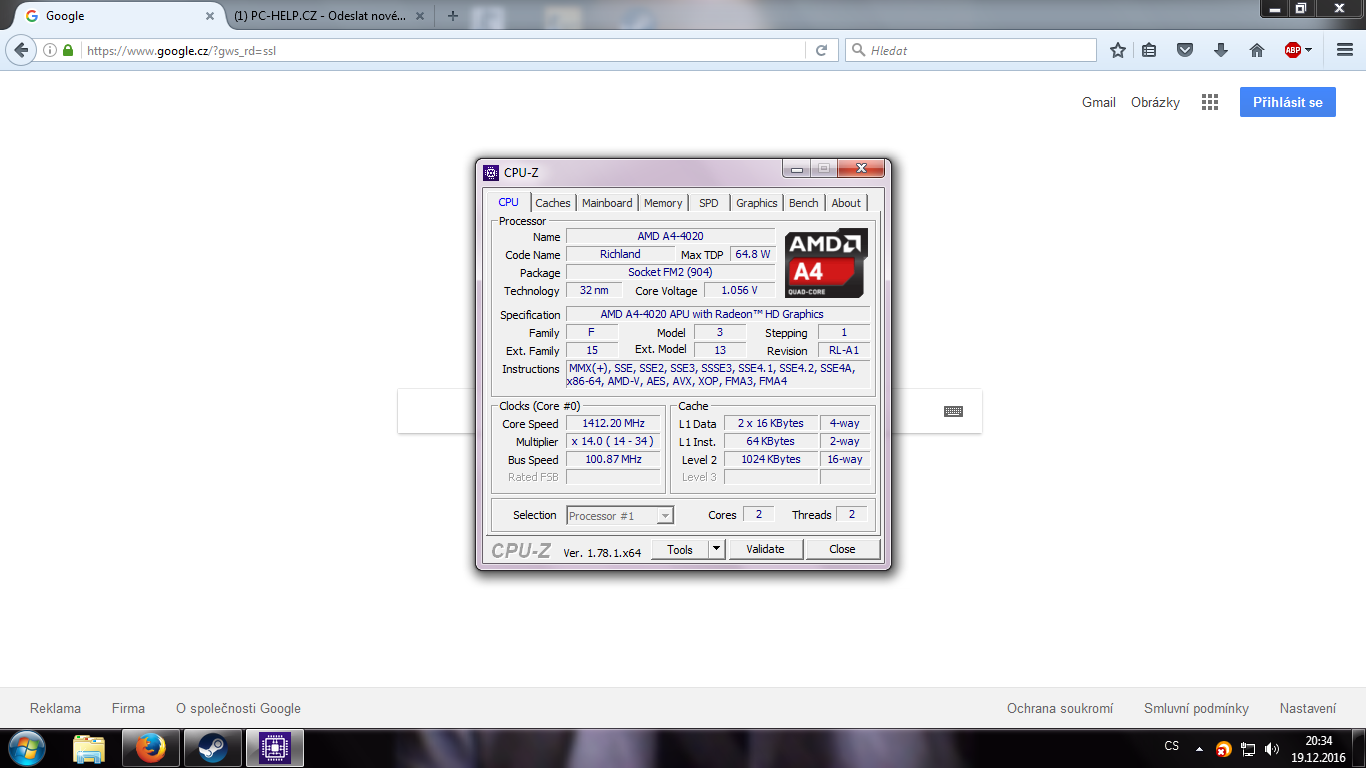Click the Firefox taskbar icon
Screen dimensions: 1366x768
[x=151, y=748]
